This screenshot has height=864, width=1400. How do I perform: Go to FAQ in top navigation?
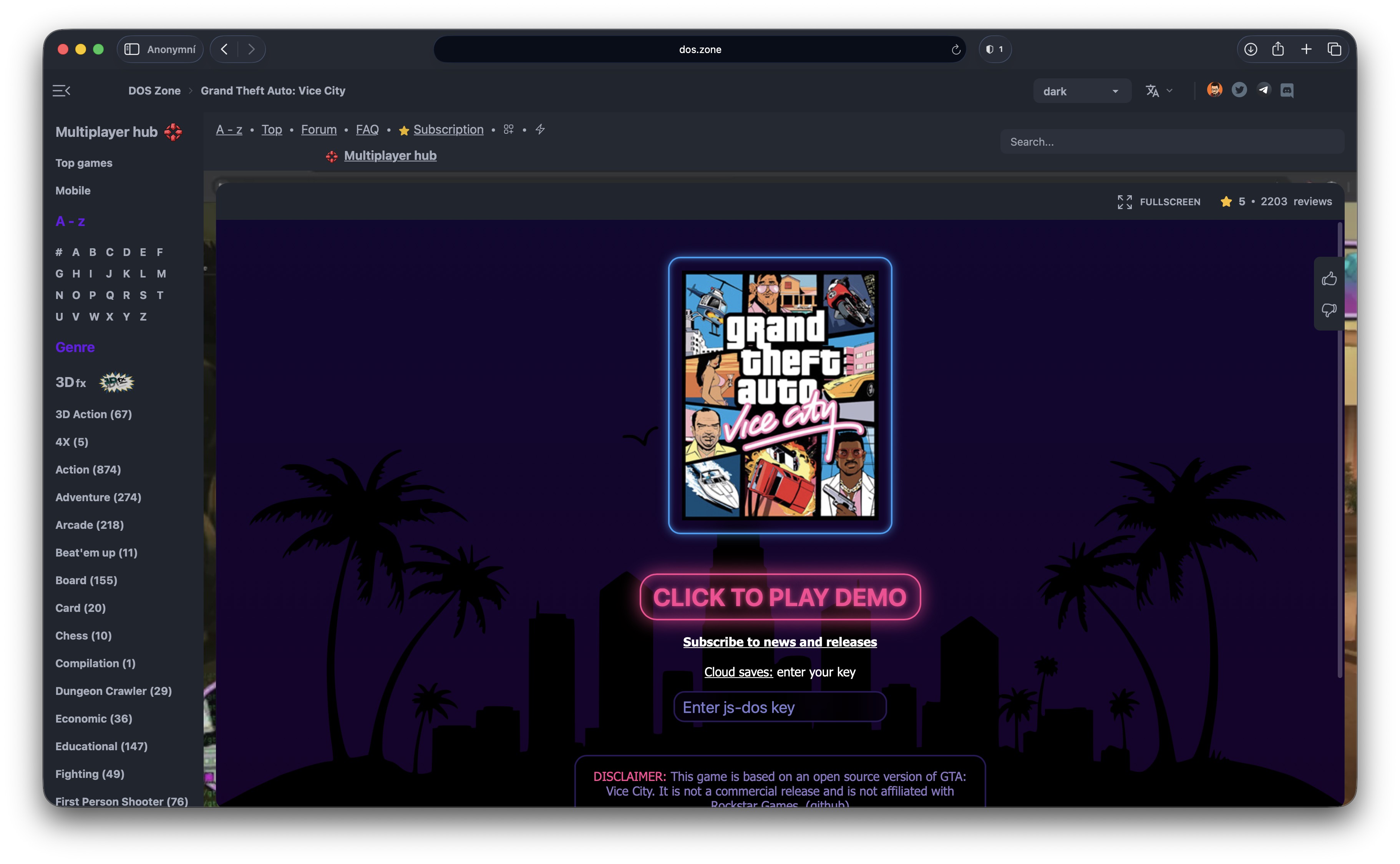(x=367, y=130)
